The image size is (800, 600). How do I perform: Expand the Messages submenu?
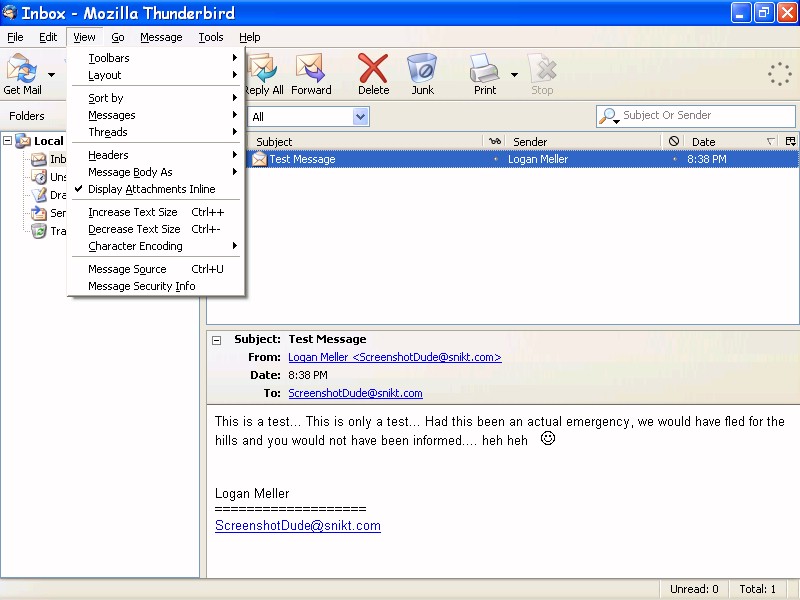point(156,115)
